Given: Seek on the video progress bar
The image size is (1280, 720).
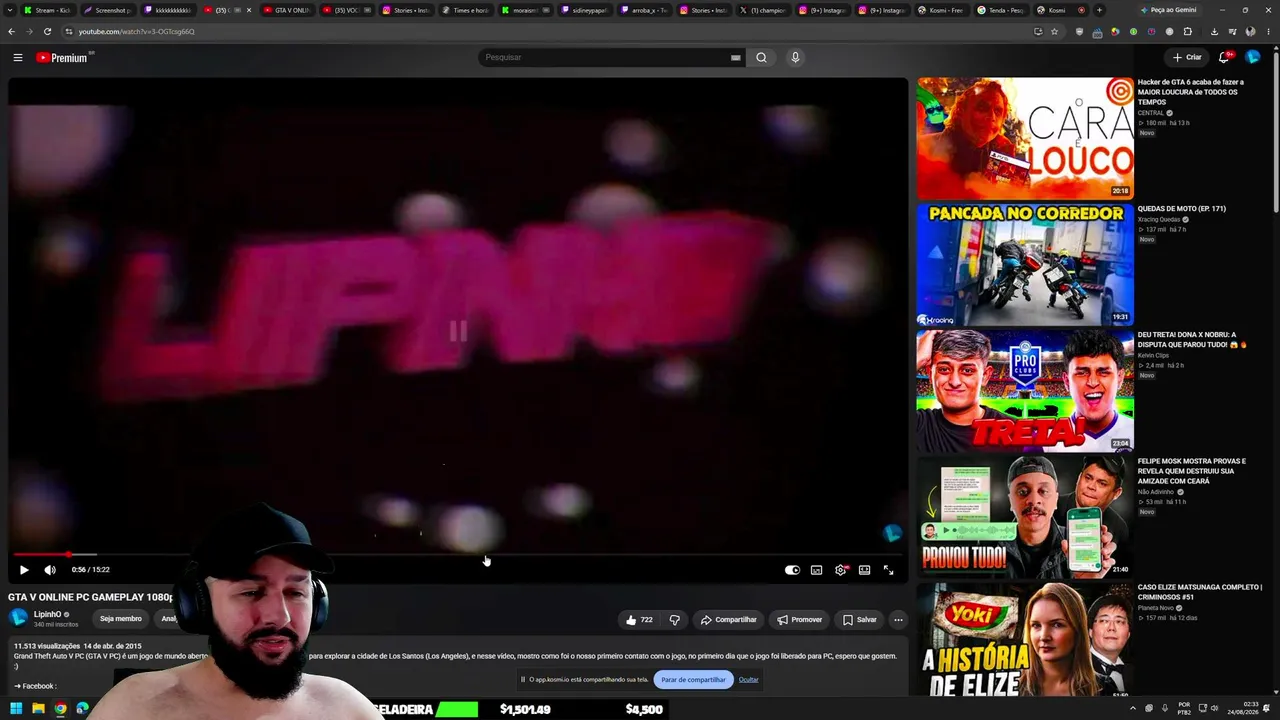Looking at the screenshot, I should pyautogui.click(x=458, y=554).
